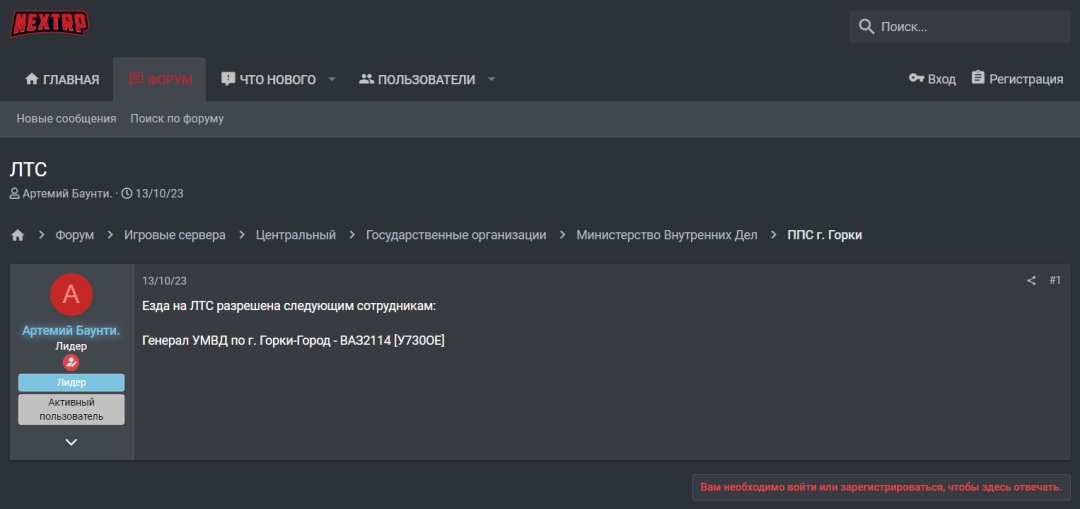Click the login-required reply notice button
The width and height of the screenshot is (1080, 509).
coord(881,487)
